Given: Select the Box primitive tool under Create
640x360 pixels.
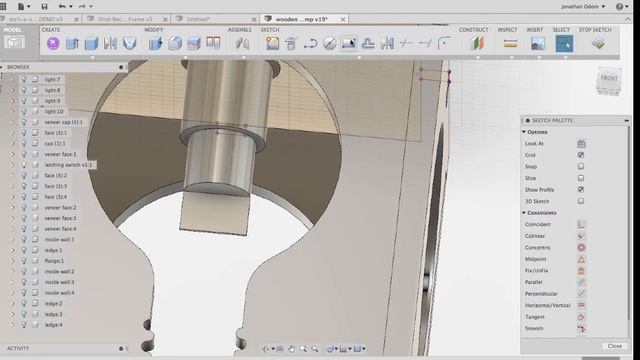Looking at the screenshot, I should [91, 43].
